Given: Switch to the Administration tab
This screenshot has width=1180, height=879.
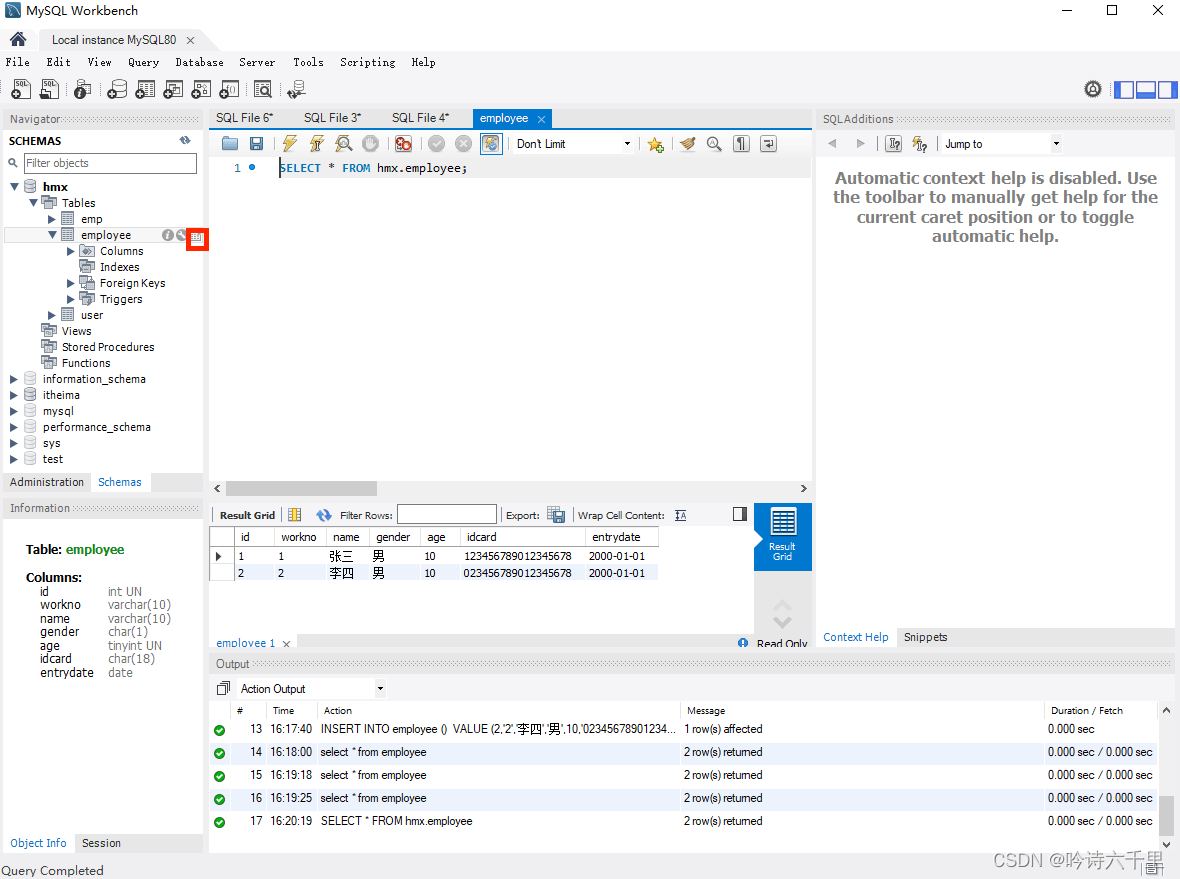Looking at the screenshot, I should tap(47, 482).
